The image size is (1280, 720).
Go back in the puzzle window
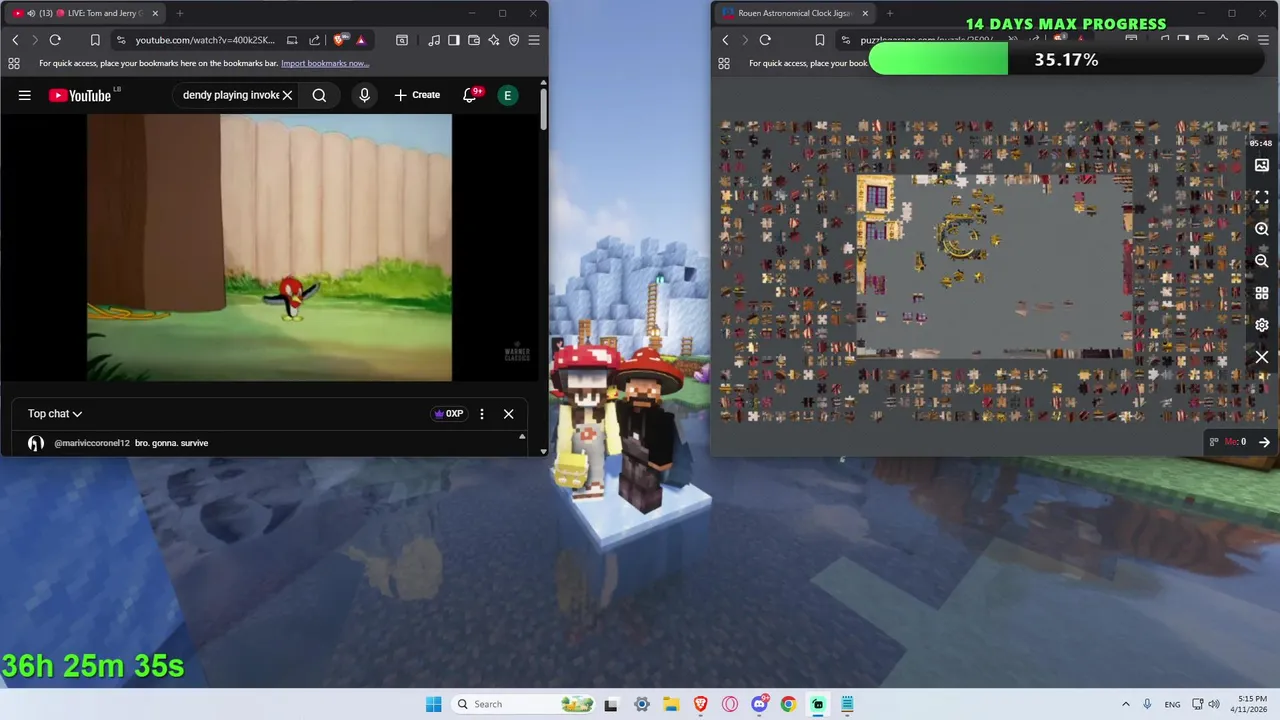click(725, 40)
